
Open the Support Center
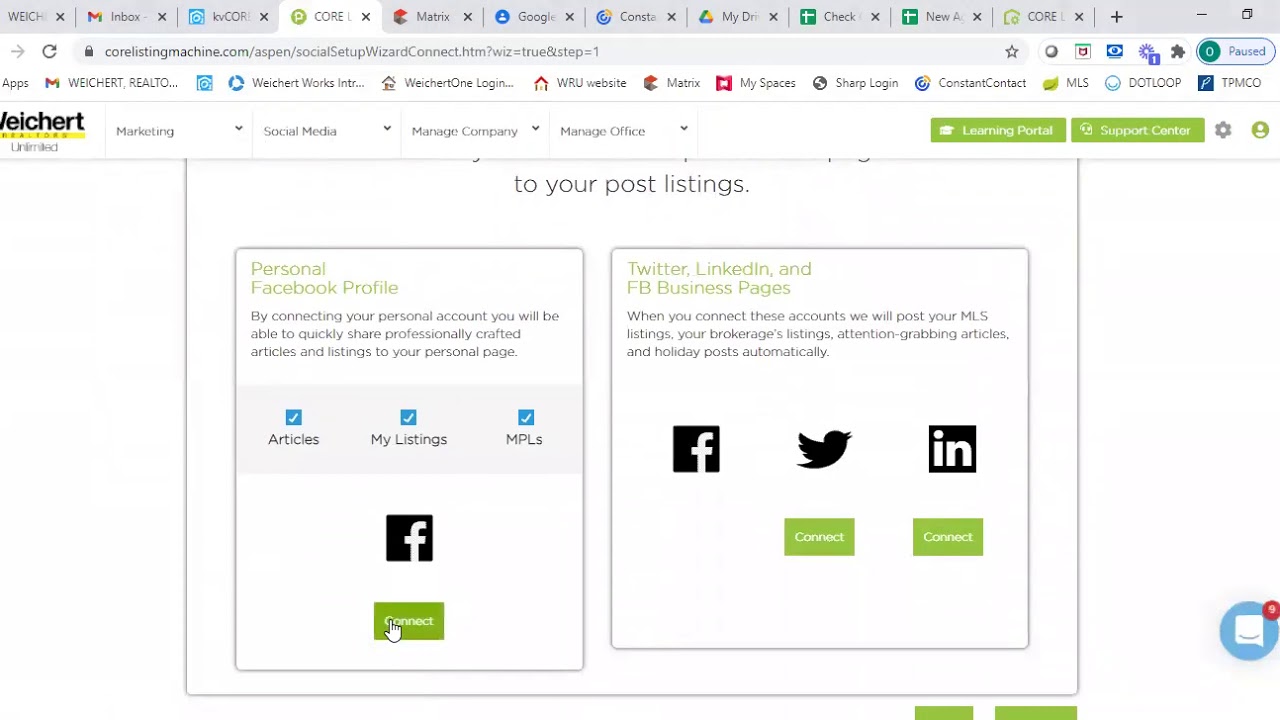[x=1137, y=130]
